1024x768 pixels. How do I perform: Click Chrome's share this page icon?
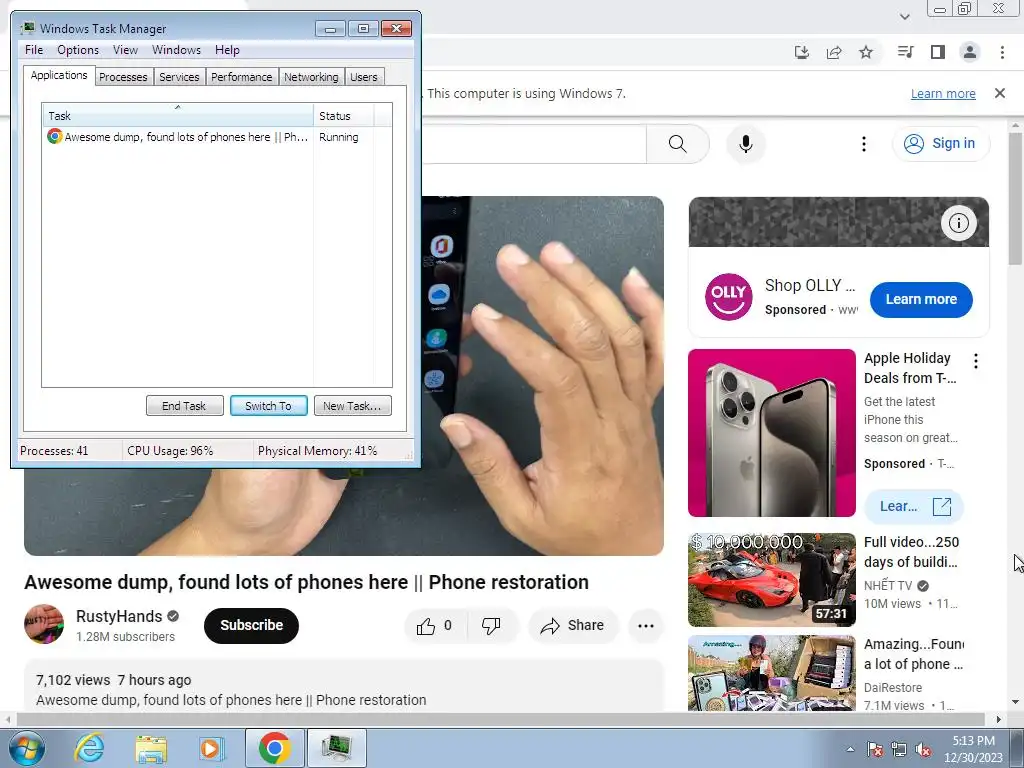(834, 52)
